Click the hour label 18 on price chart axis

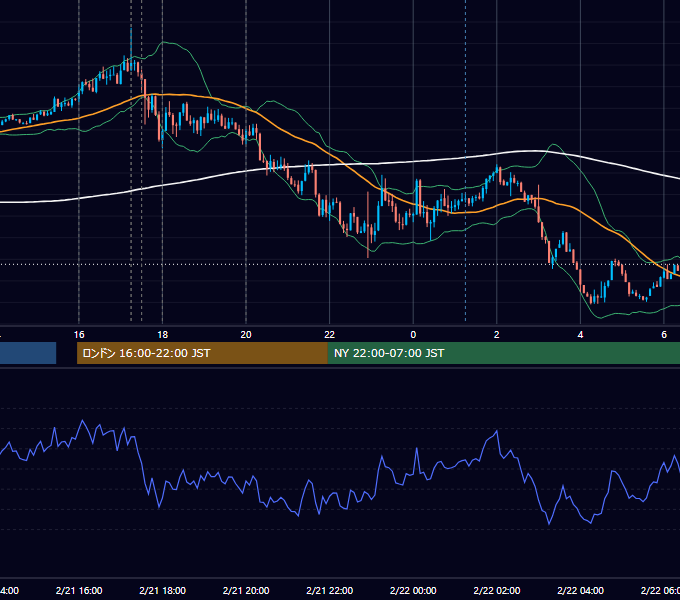(163, 335)
